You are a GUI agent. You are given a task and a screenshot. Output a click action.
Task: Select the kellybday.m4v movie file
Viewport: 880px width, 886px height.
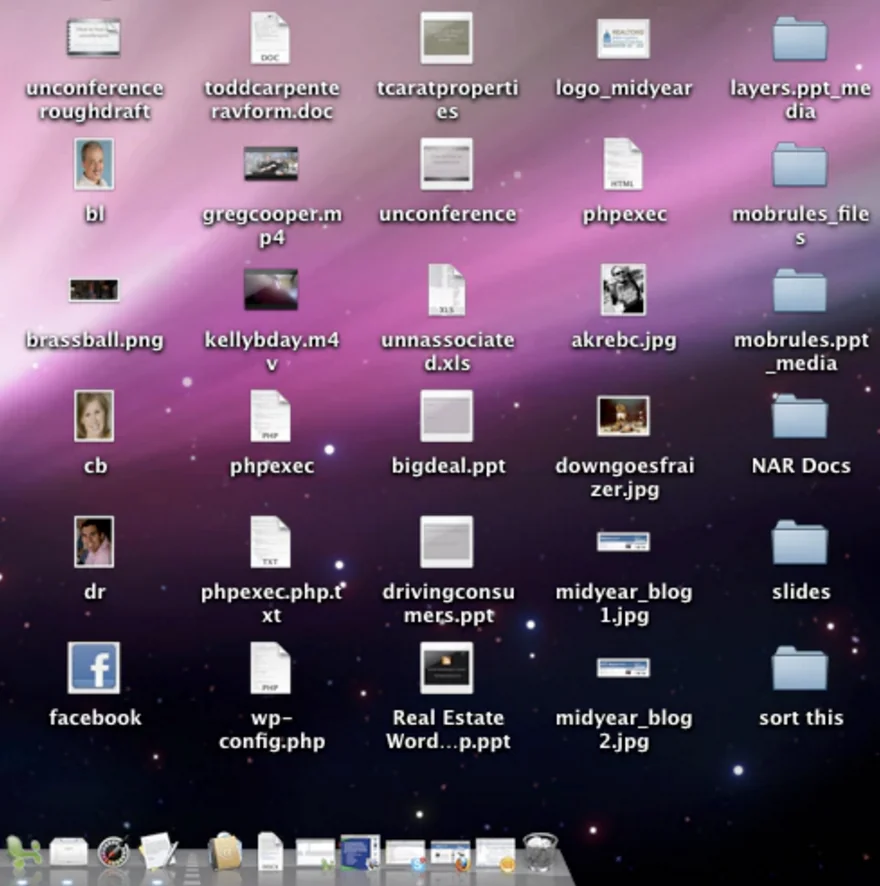[x=270, y=289]
